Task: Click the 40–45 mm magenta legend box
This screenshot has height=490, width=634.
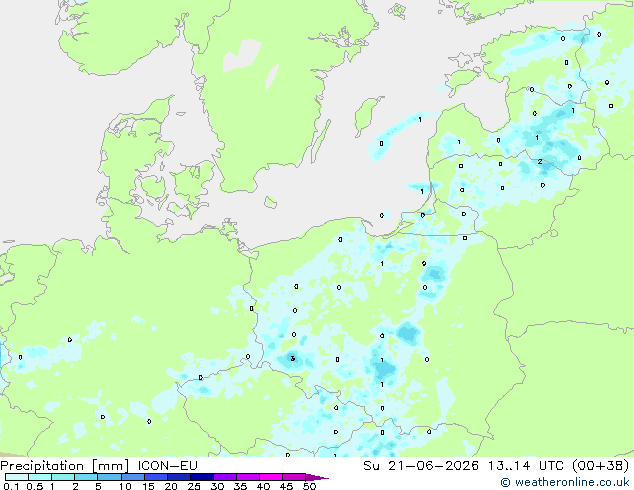Action: 271,477
